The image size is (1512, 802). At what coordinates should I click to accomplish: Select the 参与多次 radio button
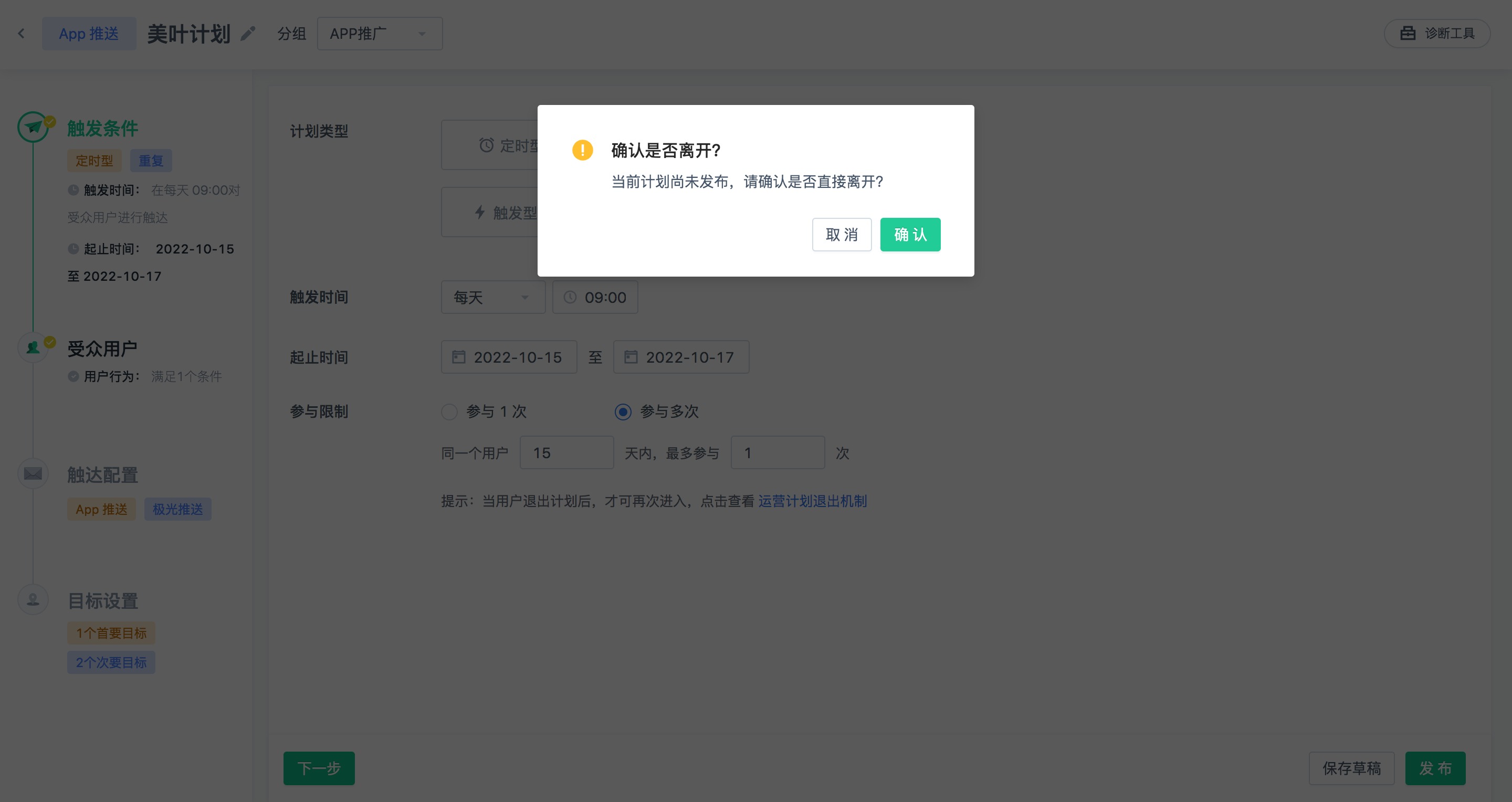623,412
